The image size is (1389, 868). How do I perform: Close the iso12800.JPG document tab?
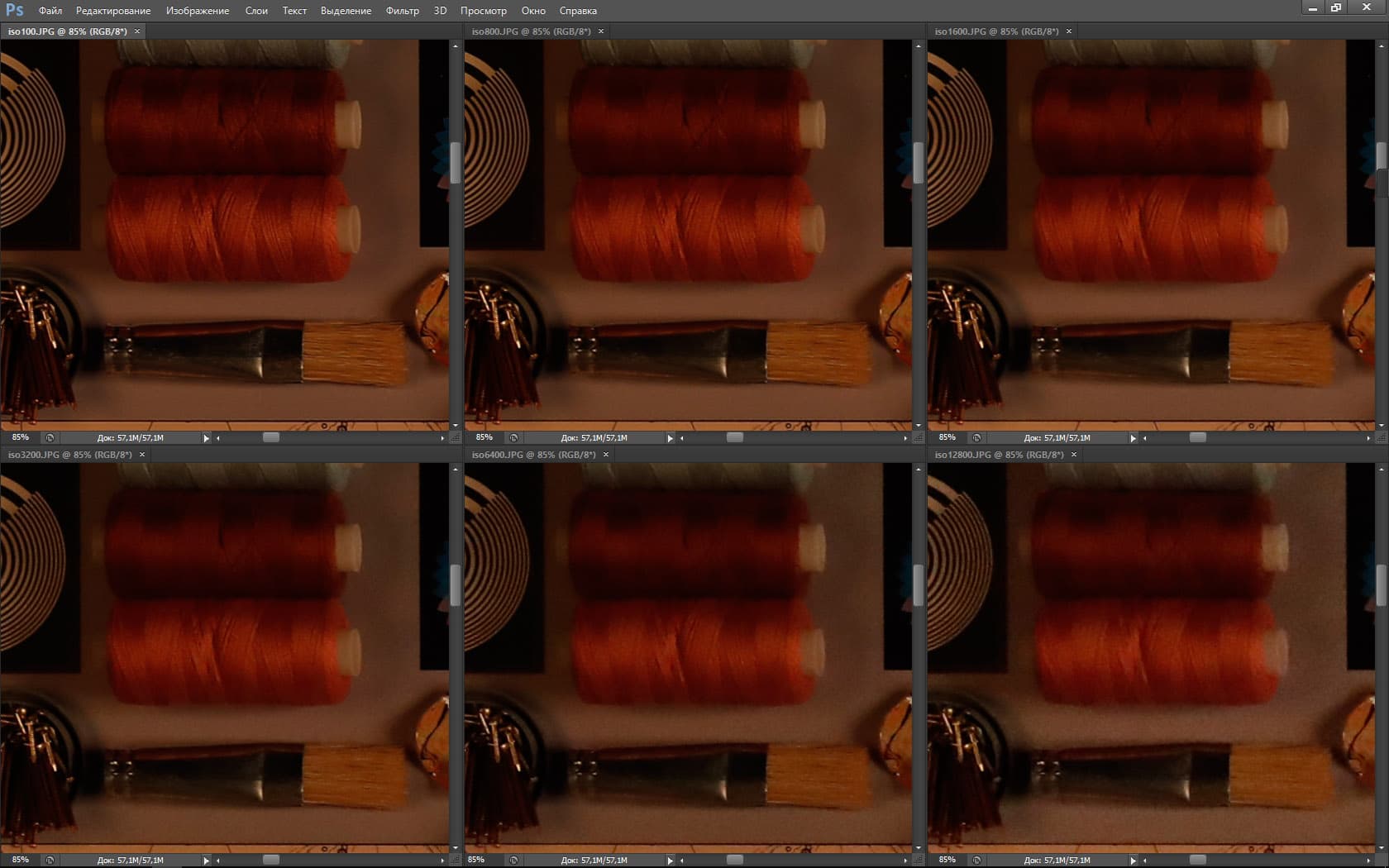(x=1074, y=455)
